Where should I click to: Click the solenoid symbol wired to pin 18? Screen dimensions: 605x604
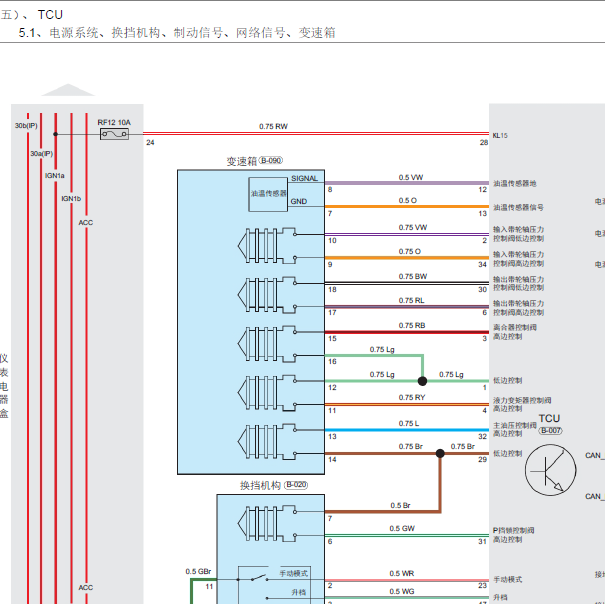pos(267,295)
